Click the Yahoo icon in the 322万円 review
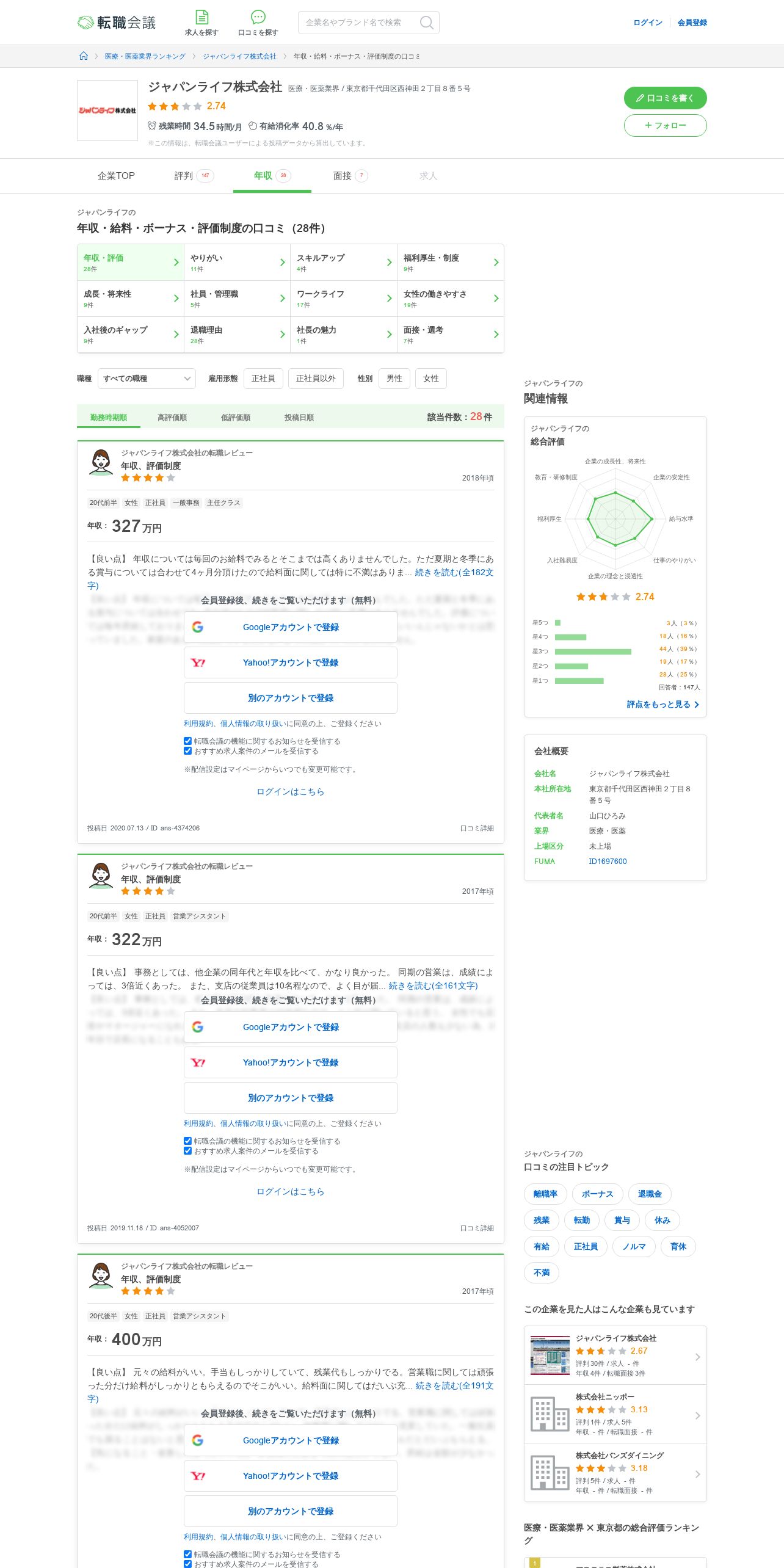784x1568 pixels. pyautogui.click(x=198, y=1062)
